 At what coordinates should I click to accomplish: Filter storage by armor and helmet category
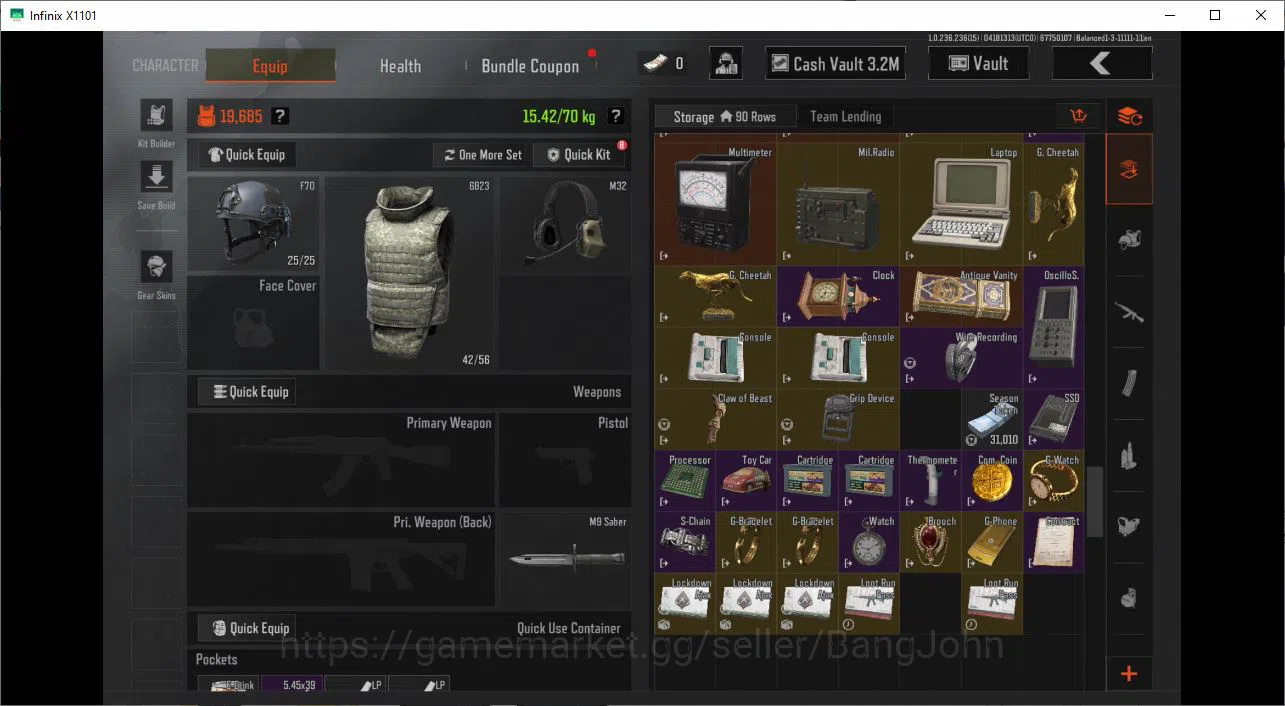[x=1129, y=240]
